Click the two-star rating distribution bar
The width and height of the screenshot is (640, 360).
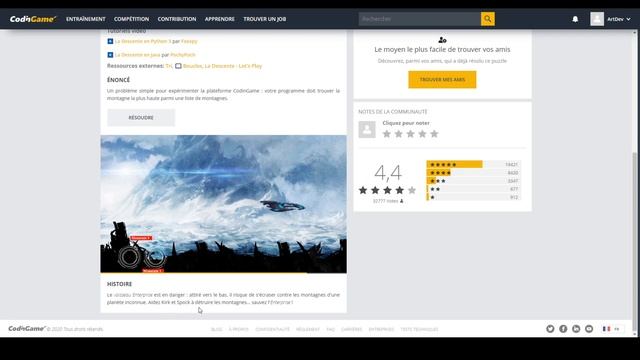tap(473, 189)
